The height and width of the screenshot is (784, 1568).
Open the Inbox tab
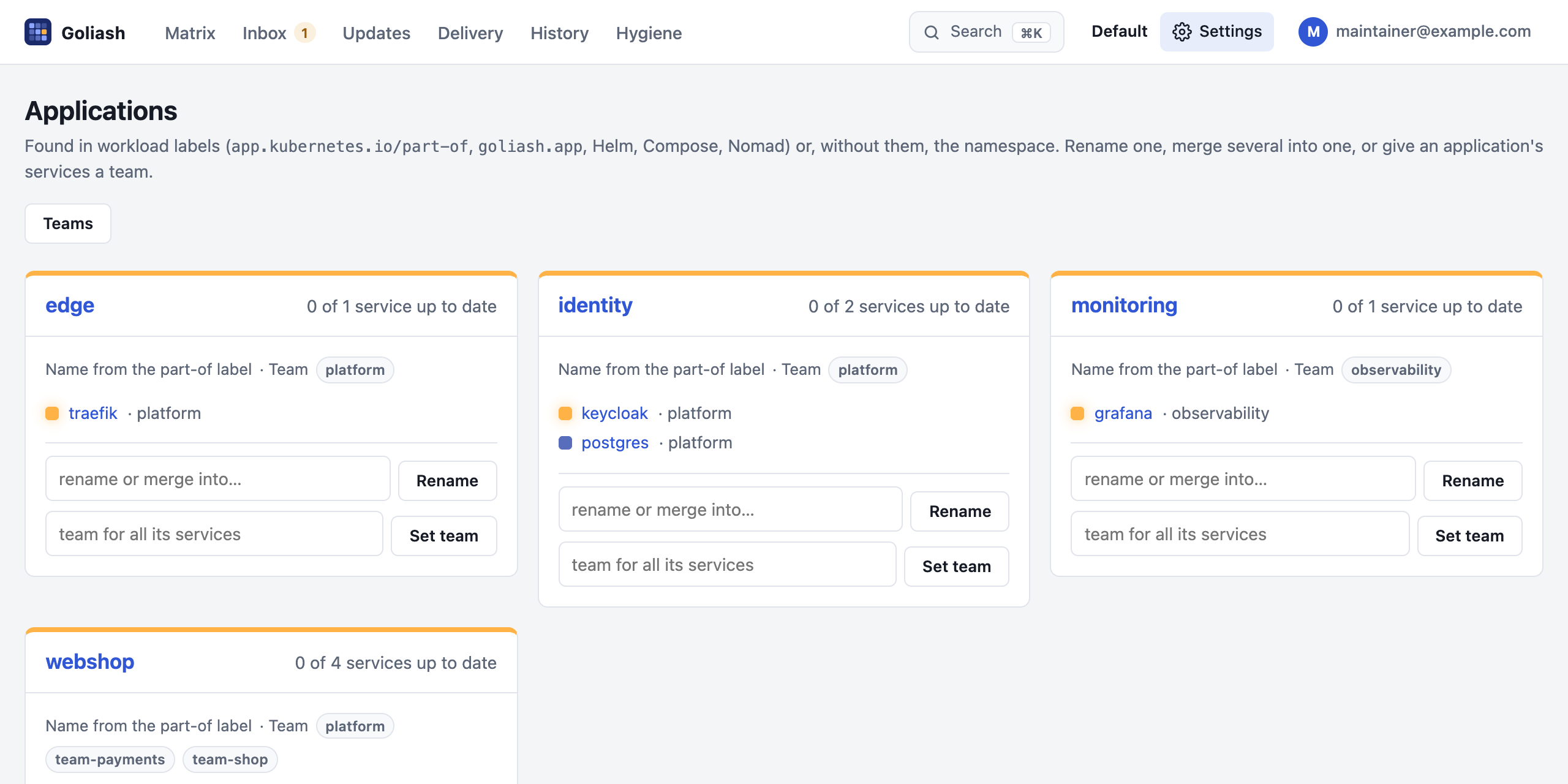264,33
